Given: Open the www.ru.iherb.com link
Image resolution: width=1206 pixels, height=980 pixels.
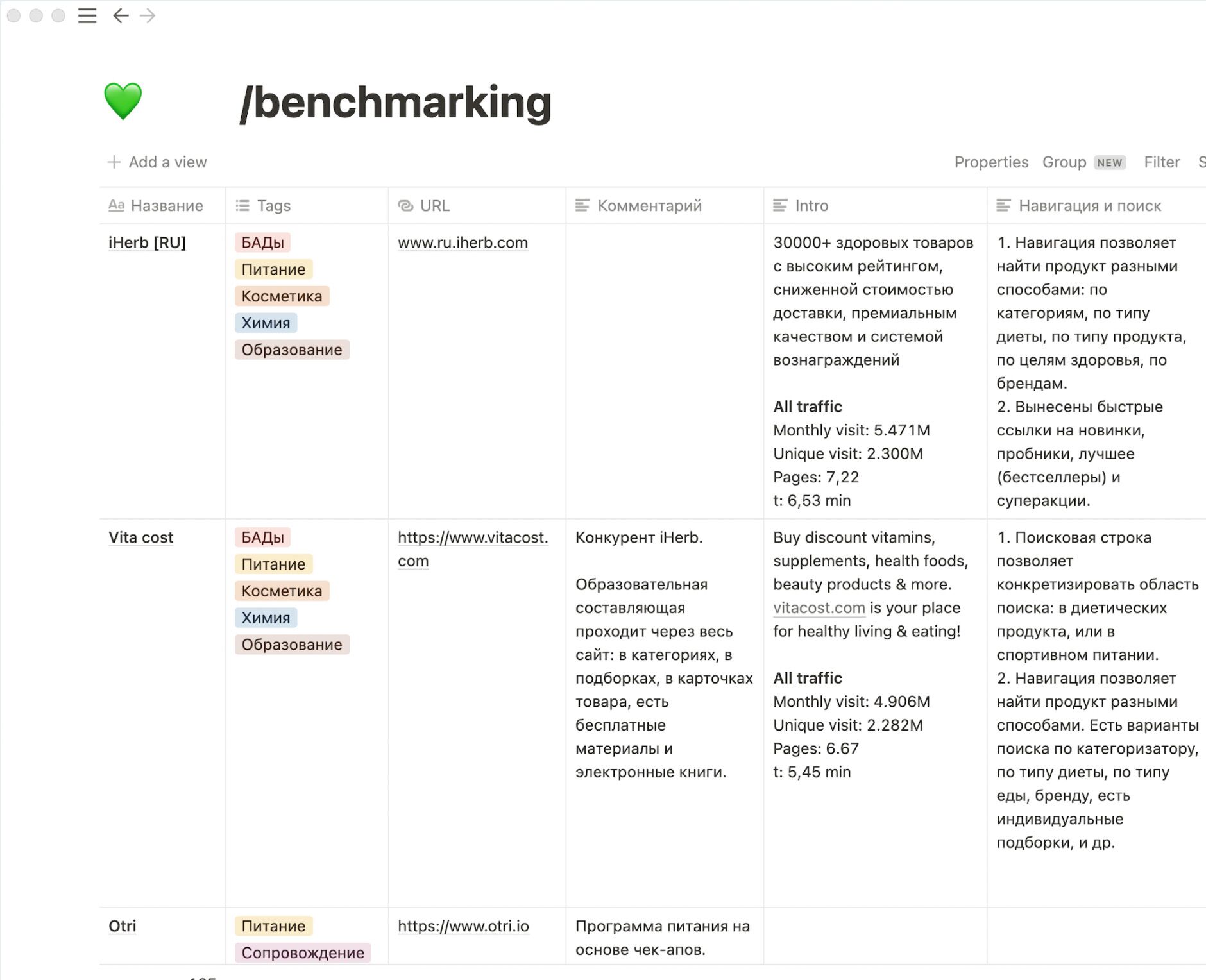Looking at the screenshot, I should click(x=463, y=243).
